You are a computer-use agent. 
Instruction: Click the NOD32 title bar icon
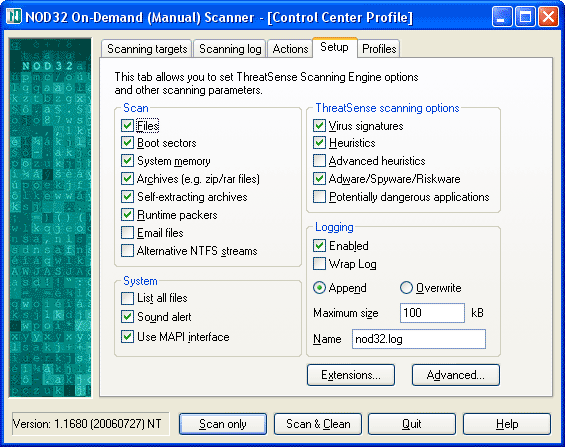click(x=14, y=17)
